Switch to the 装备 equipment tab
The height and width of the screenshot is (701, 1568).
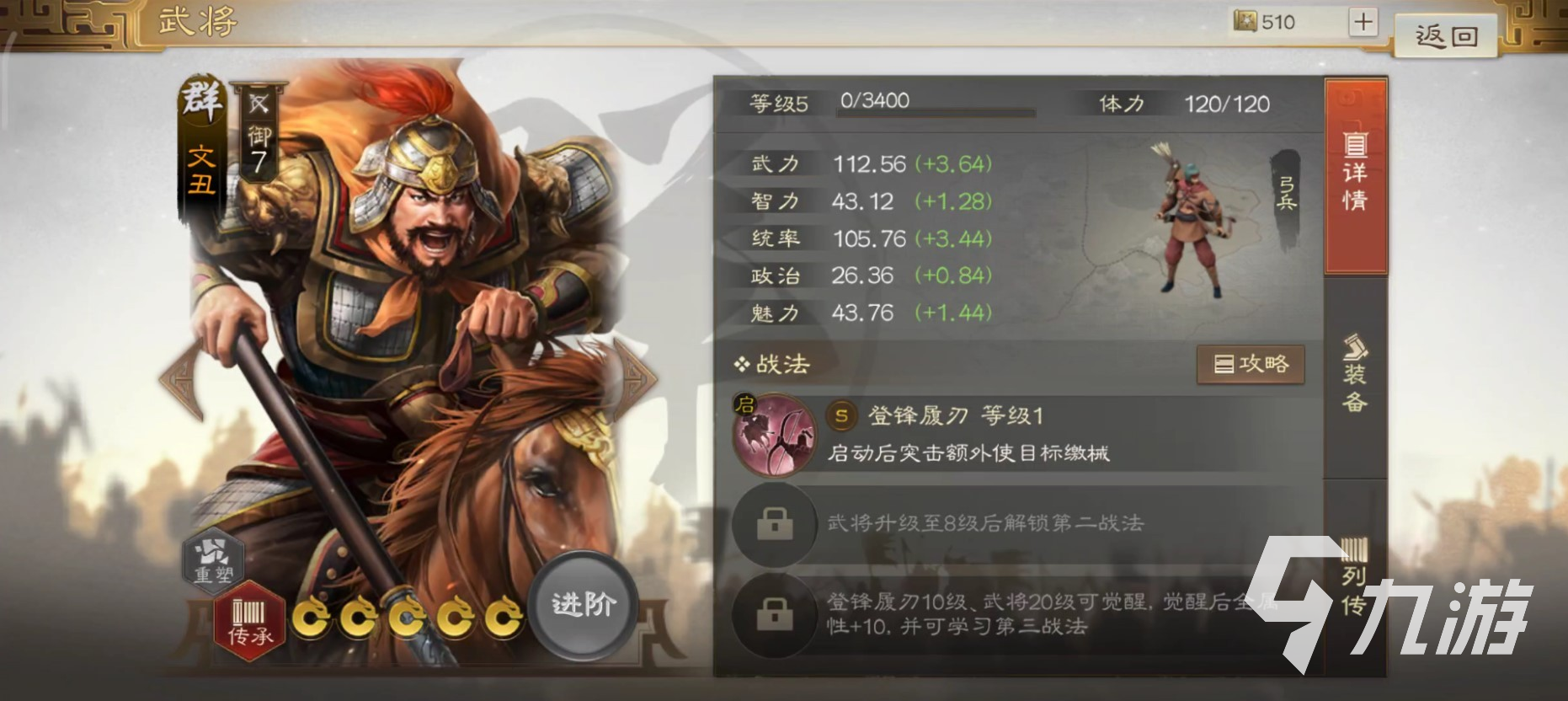(x=1355, y=374)
